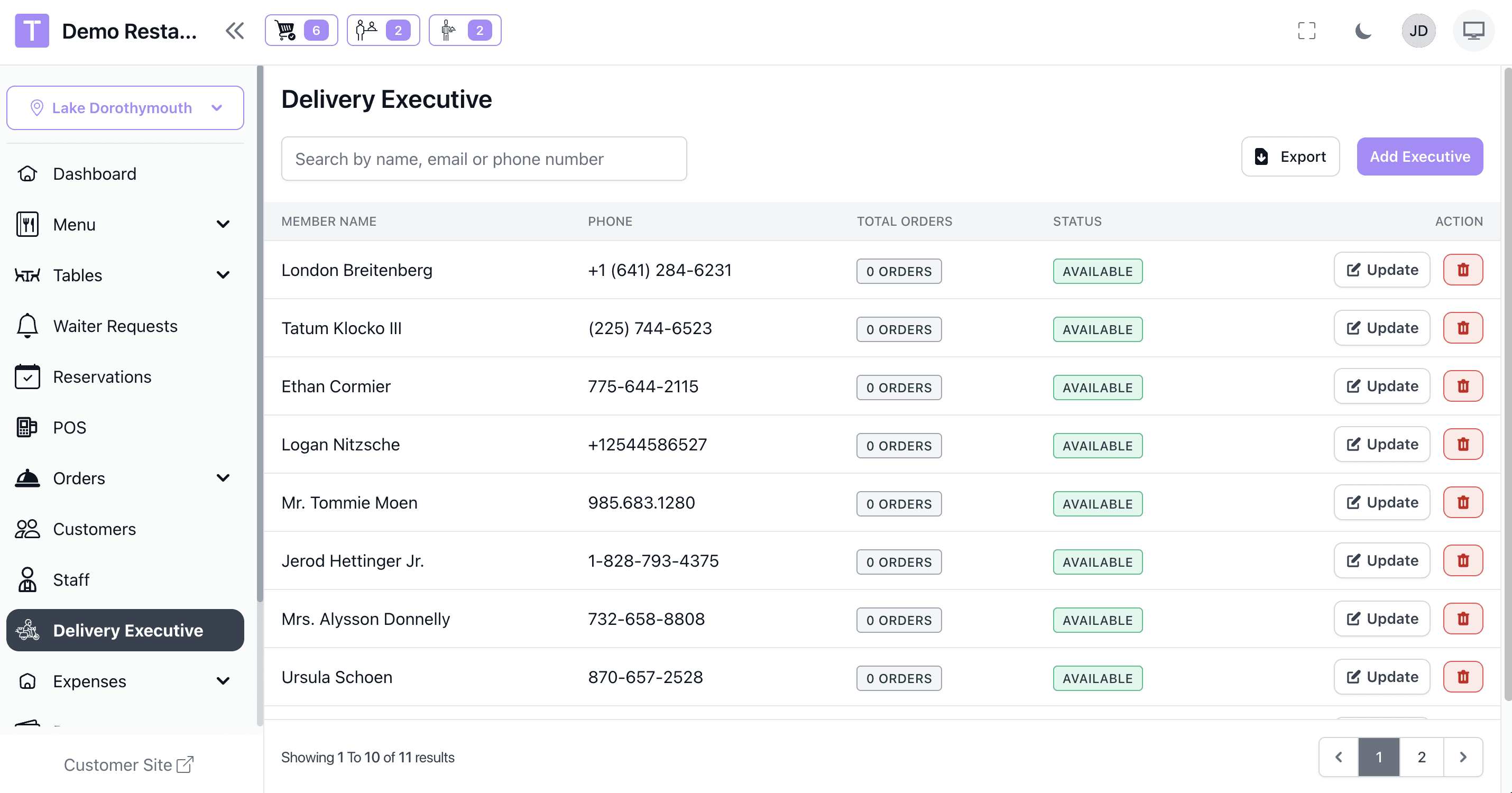Click the JD user avatar
Viewport: 1512px width, 793px height.
[1418, 31]
